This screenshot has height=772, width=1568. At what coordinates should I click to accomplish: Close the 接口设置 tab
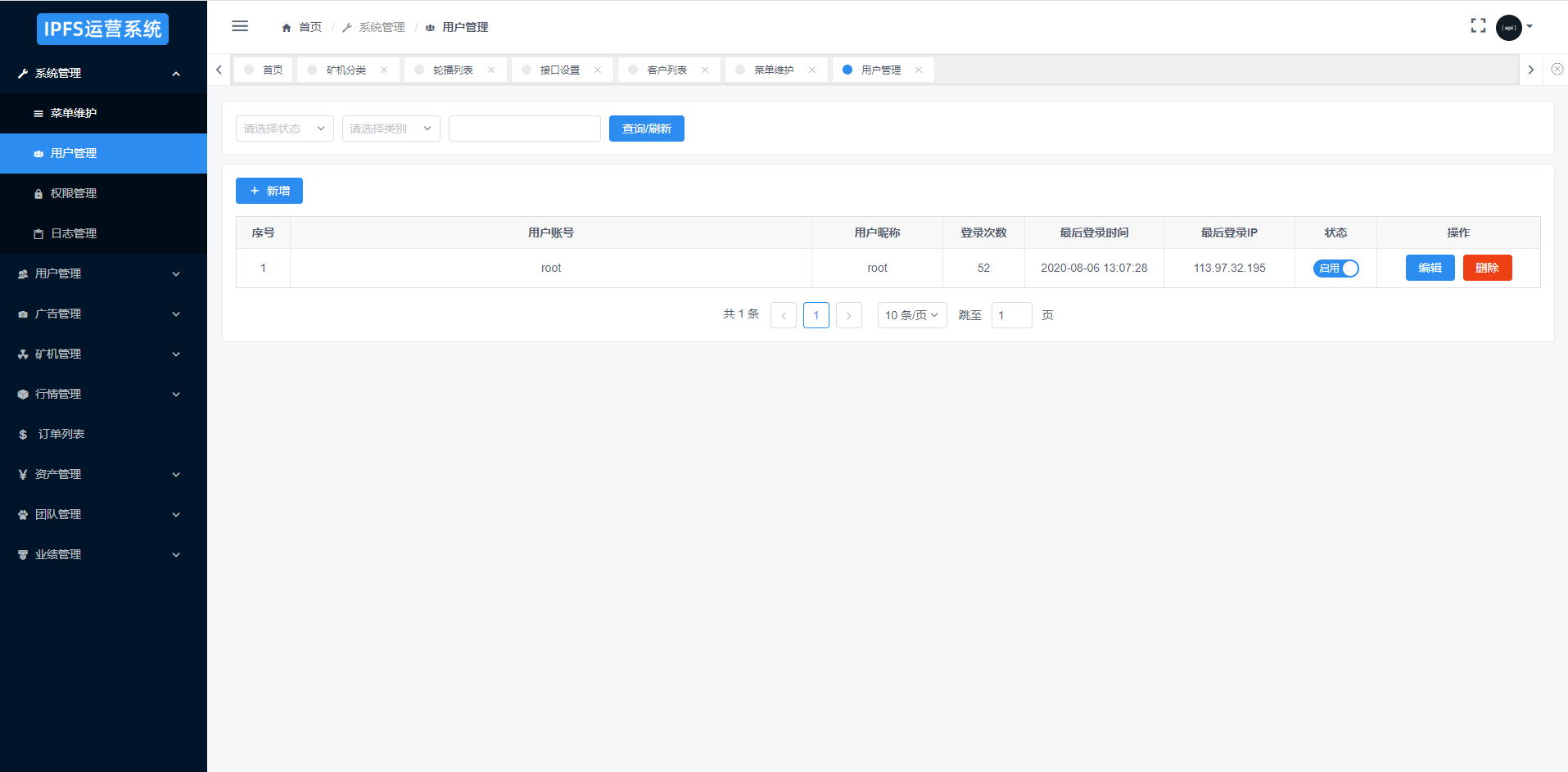coord(598,70)
